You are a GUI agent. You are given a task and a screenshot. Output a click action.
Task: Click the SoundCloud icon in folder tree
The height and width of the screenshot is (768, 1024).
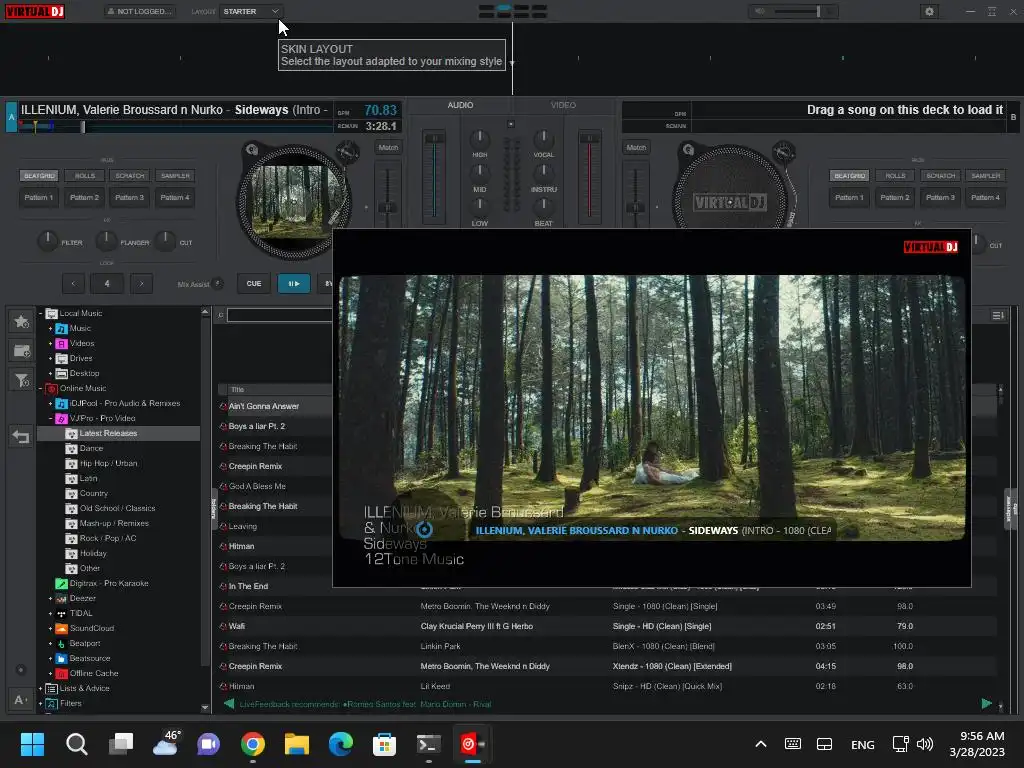(x=62, y=628)
